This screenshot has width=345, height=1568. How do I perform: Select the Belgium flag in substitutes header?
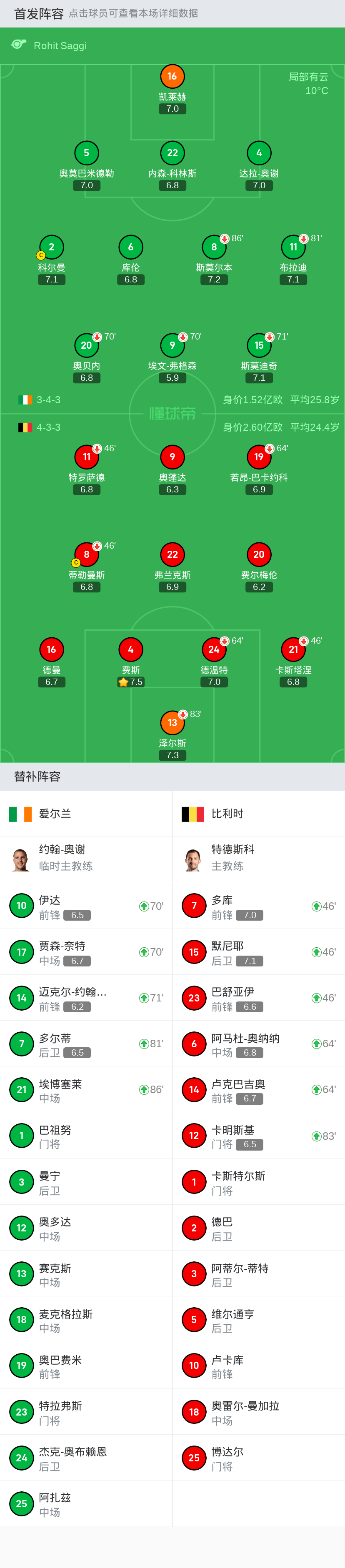tap(193, 814)
